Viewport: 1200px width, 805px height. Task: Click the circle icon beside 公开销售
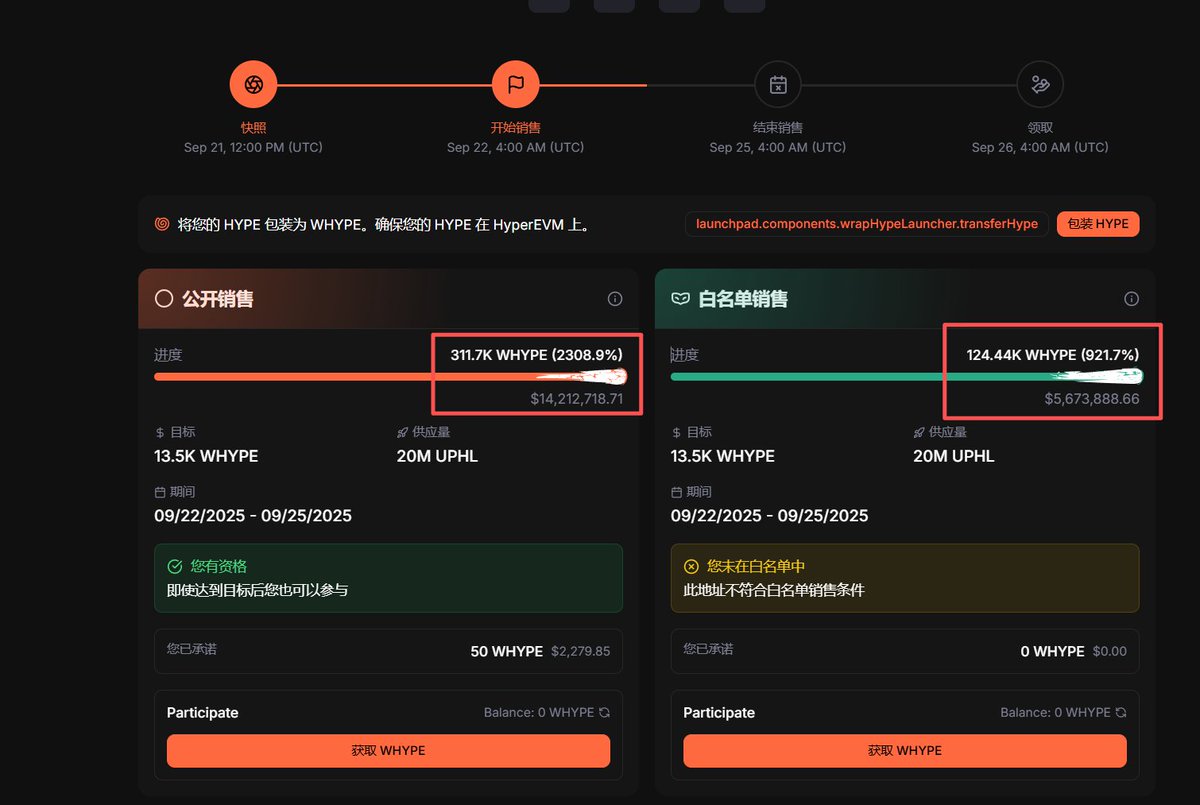pos(164,299)
